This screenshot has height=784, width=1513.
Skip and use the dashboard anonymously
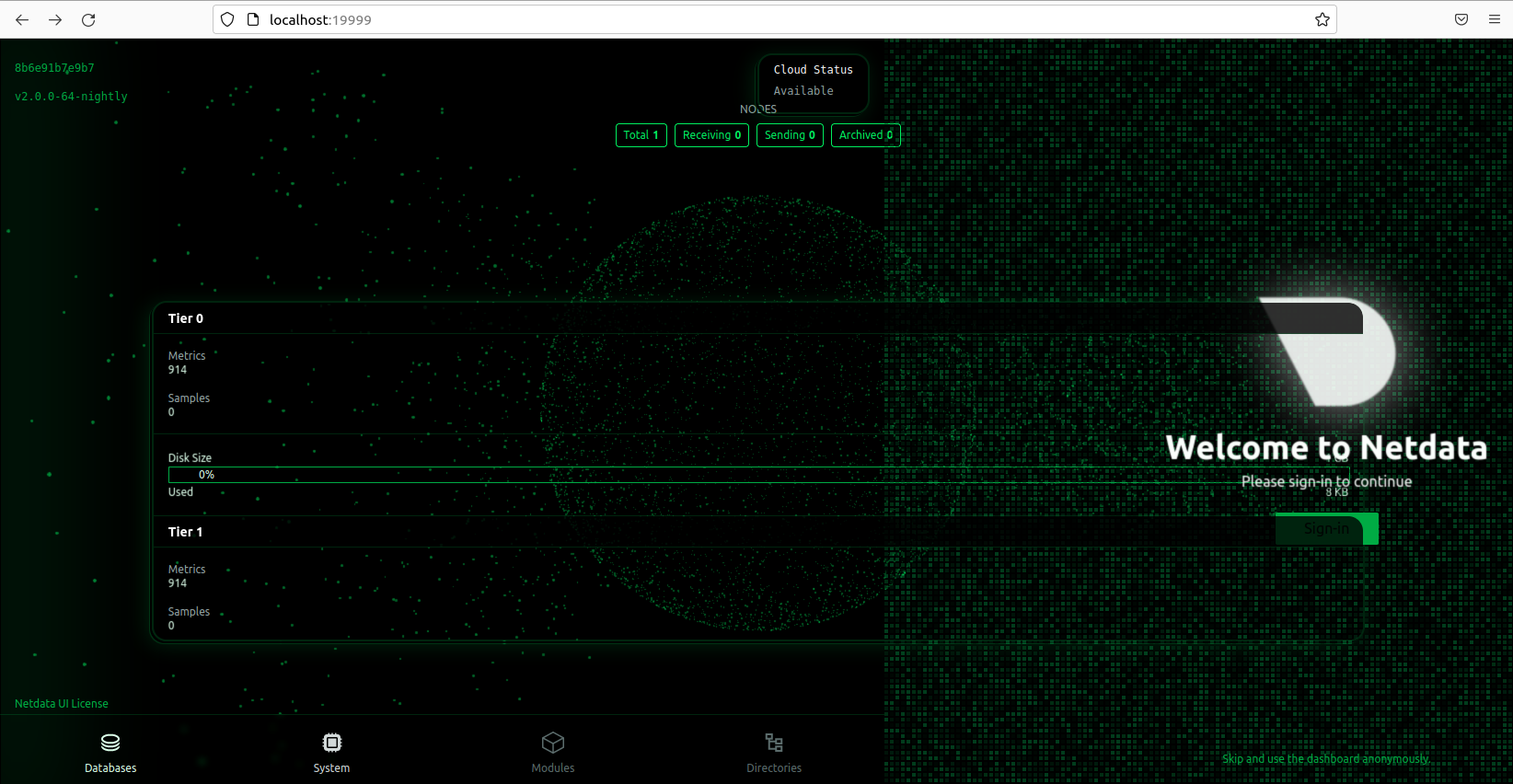[x=1325, y=759]
